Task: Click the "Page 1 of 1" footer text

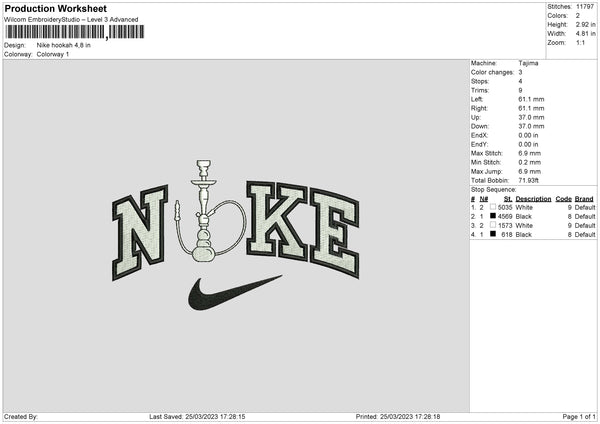Action: pos(579,417)
